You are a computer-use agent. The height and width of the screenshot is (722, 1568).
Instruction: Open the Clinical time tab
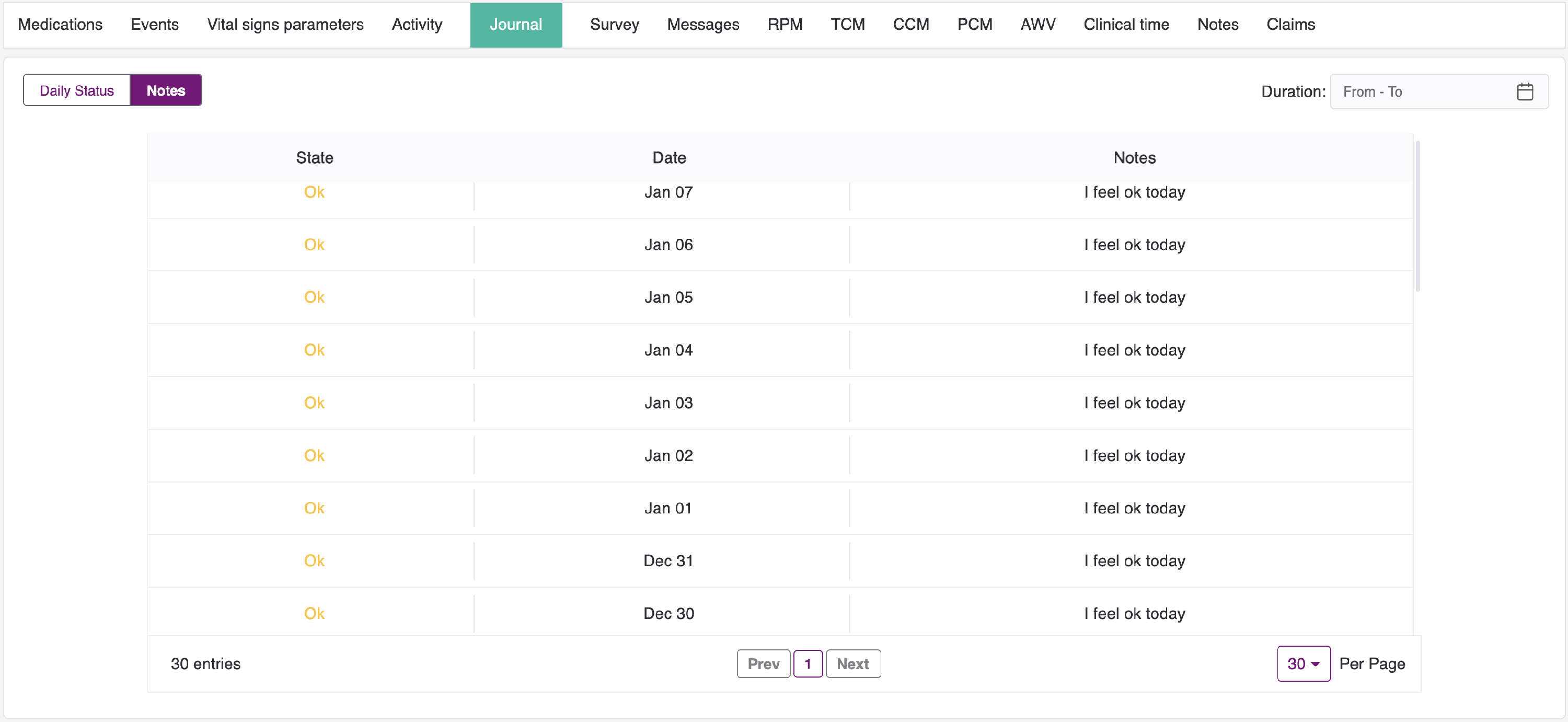(x=1125, y=25)
